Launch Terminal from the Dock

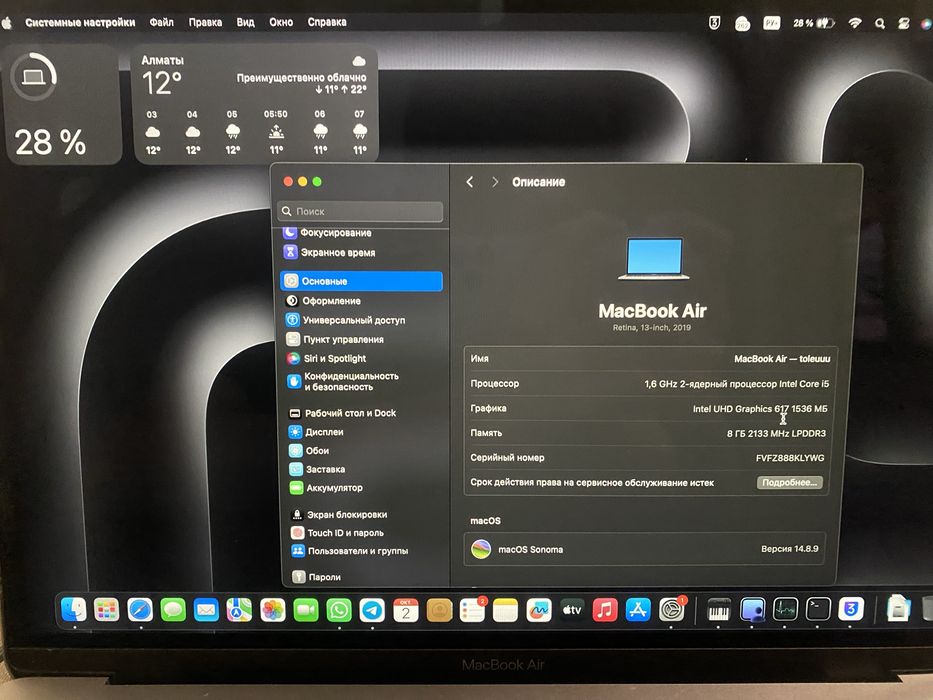pyautogui.click(x=818, y=610)
